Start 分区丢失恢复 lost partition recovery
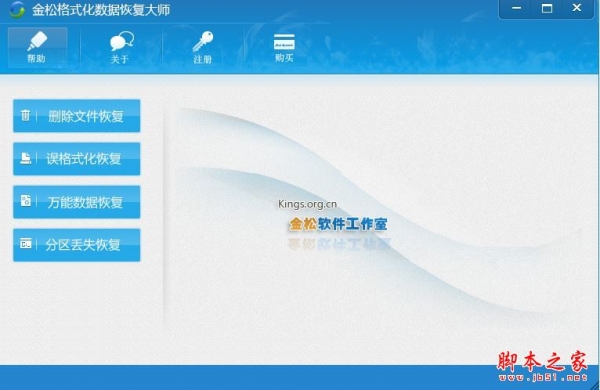Viewport: 600px width, 390px height. click(x=77, y=245)
